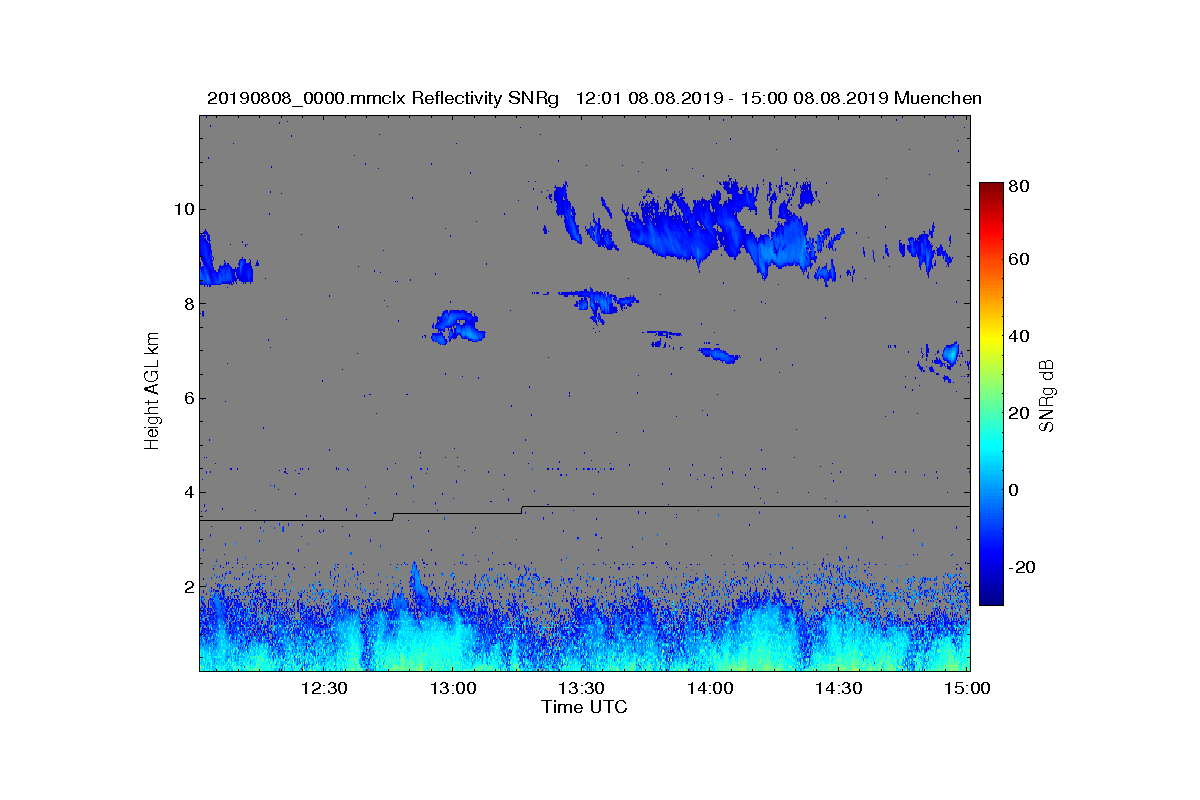Click the colorbar value 80
Viewport: 1200px width, 800px height.
(1021, 186)
